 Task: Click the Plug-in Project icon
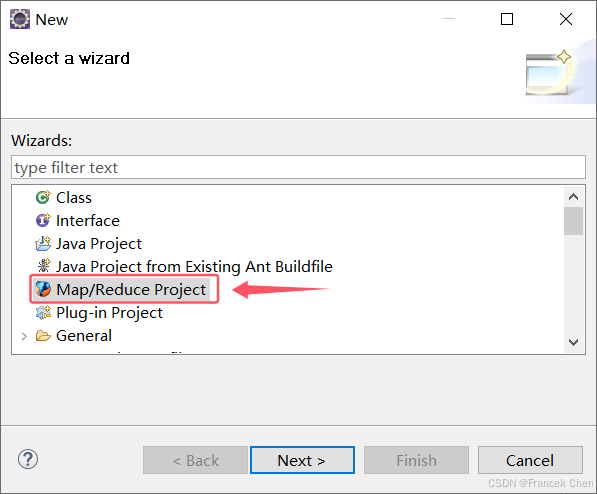pyautogui.click(x=43, y=312)
